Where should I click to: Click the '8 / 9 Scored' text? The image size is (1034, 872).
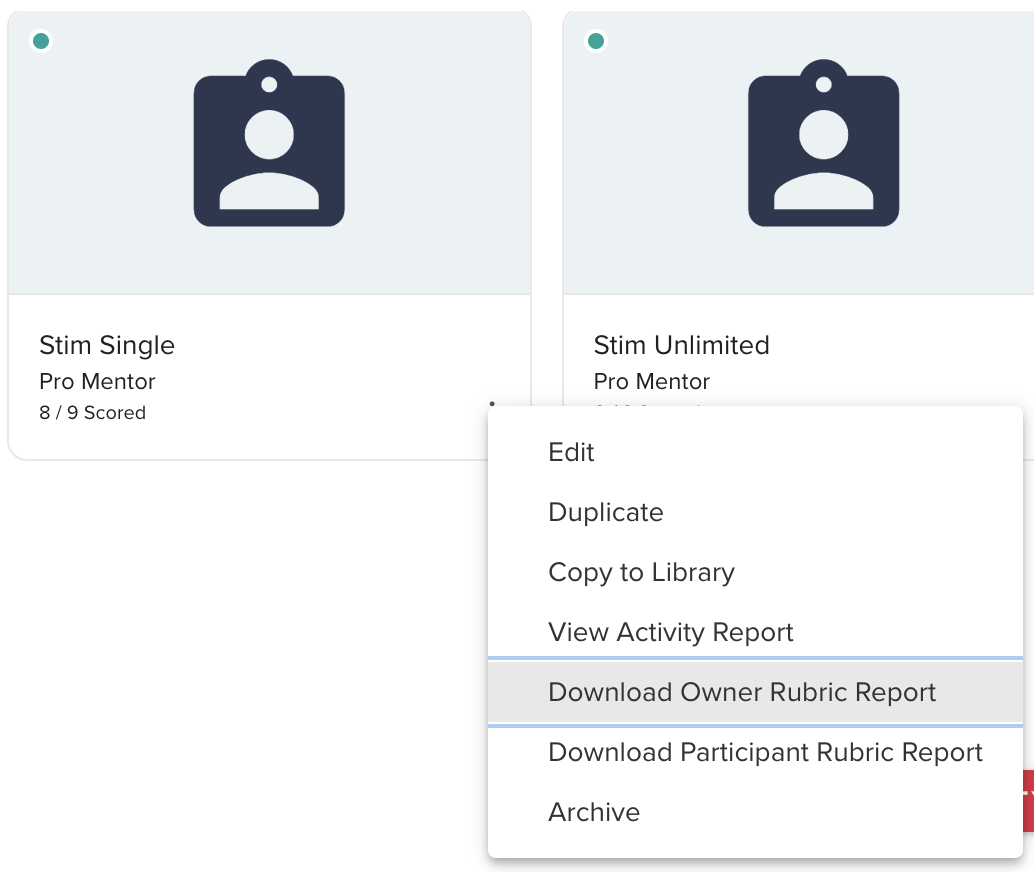click(92, 413)
